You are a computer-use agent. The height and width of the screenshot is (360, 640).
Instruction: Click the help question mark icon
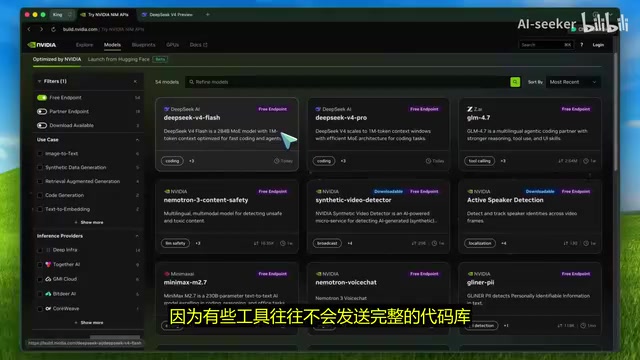pos(582,45)
